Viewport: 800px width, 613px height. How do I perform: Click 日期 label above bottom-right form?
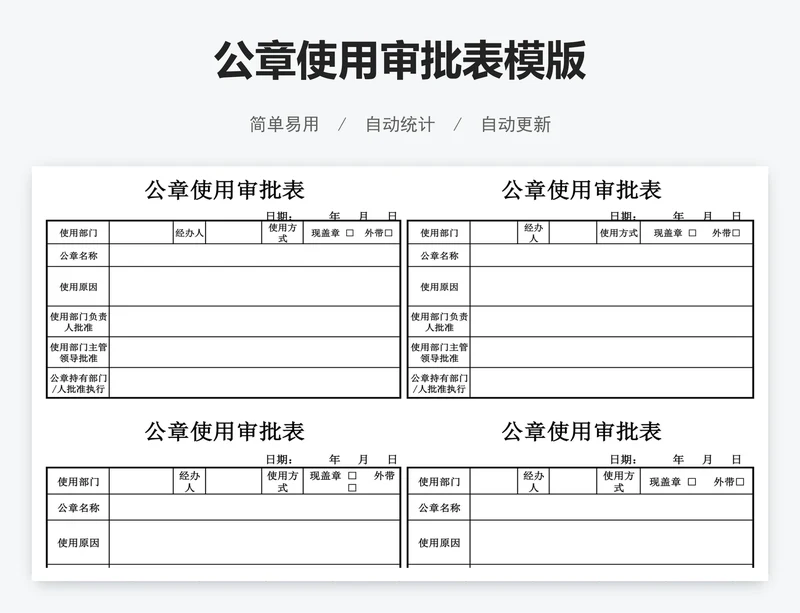623,459
